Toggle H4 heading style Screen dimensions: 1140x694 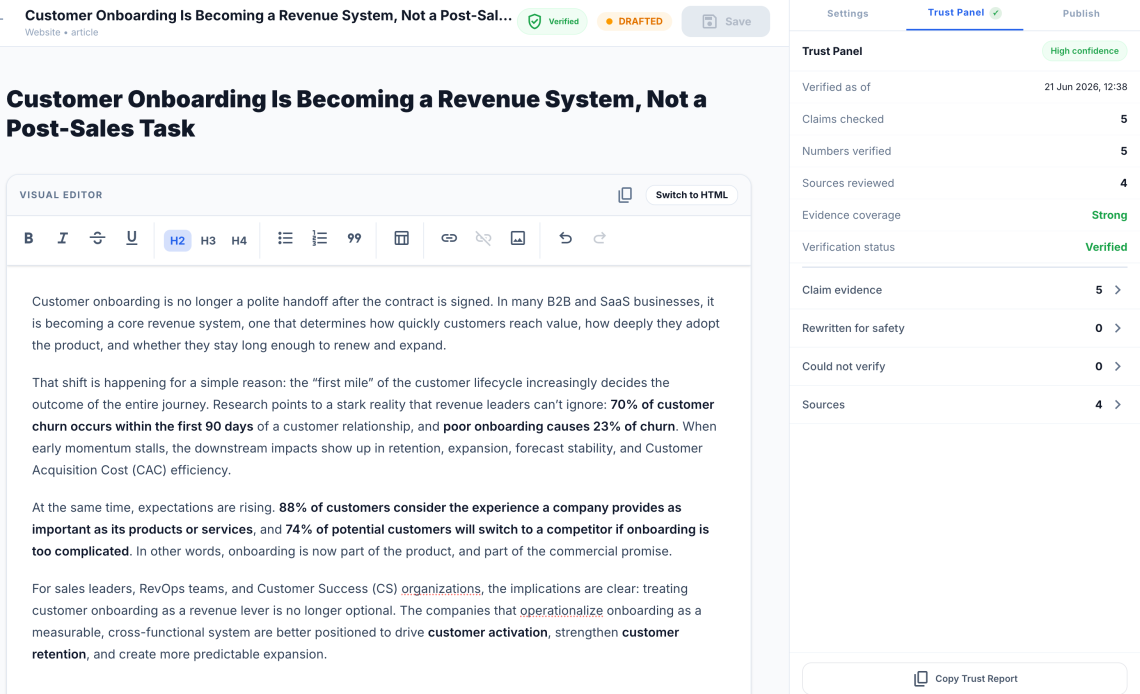click(x=239, y=241)
